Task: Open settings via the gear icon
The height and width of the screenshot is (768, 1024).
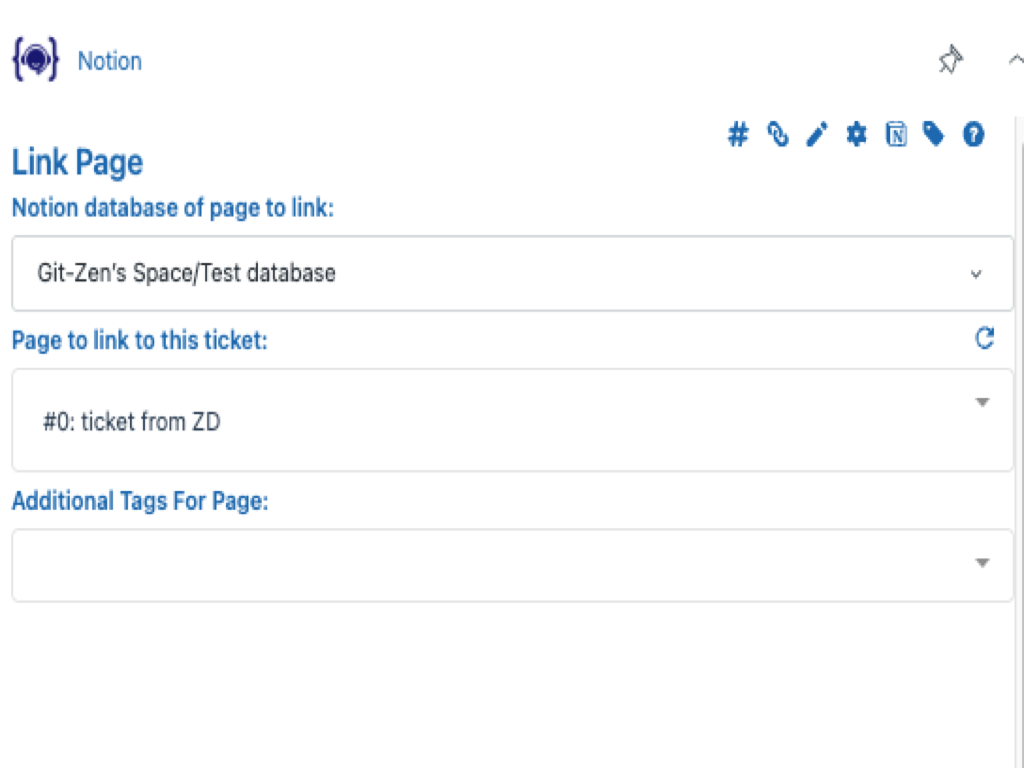Action: (856, 135)
